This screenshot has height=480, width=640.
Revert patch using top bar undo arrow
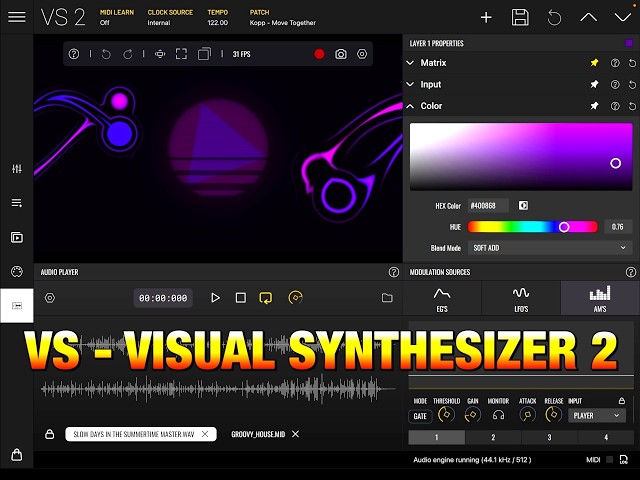point(554,18)
